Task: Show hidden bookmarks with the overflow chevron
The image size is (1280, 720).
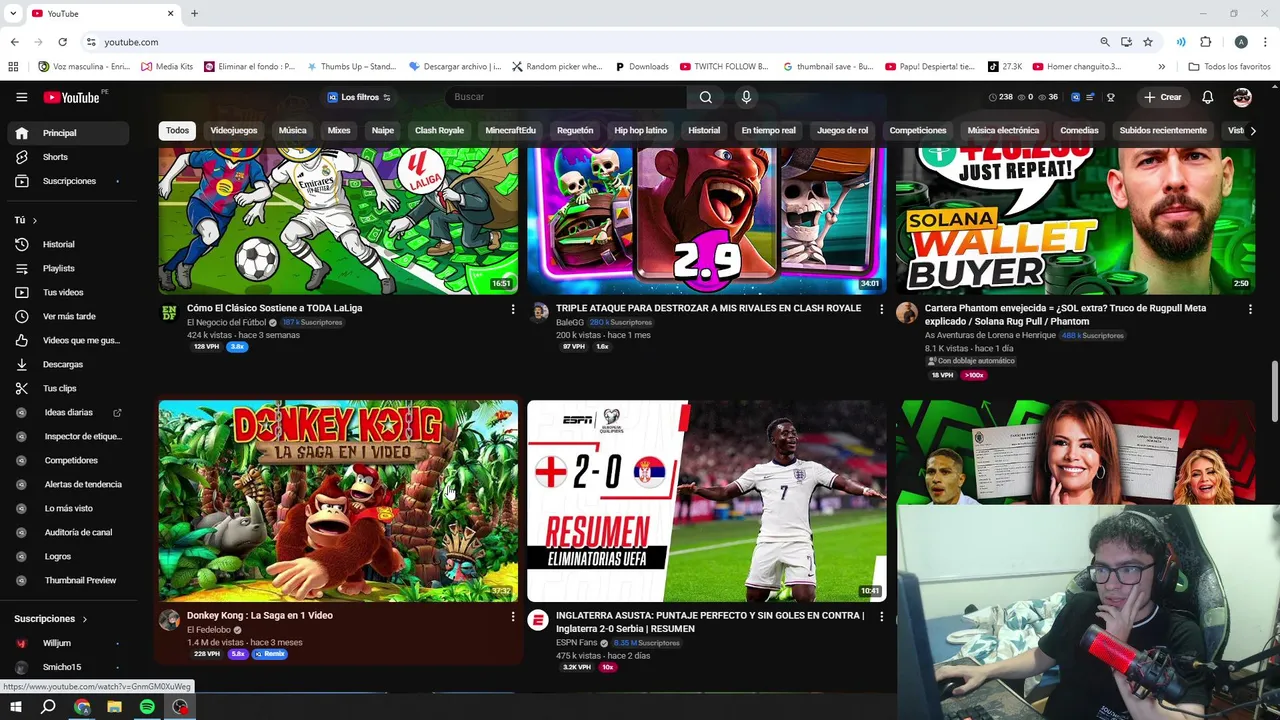Action: coord(1161,67)
